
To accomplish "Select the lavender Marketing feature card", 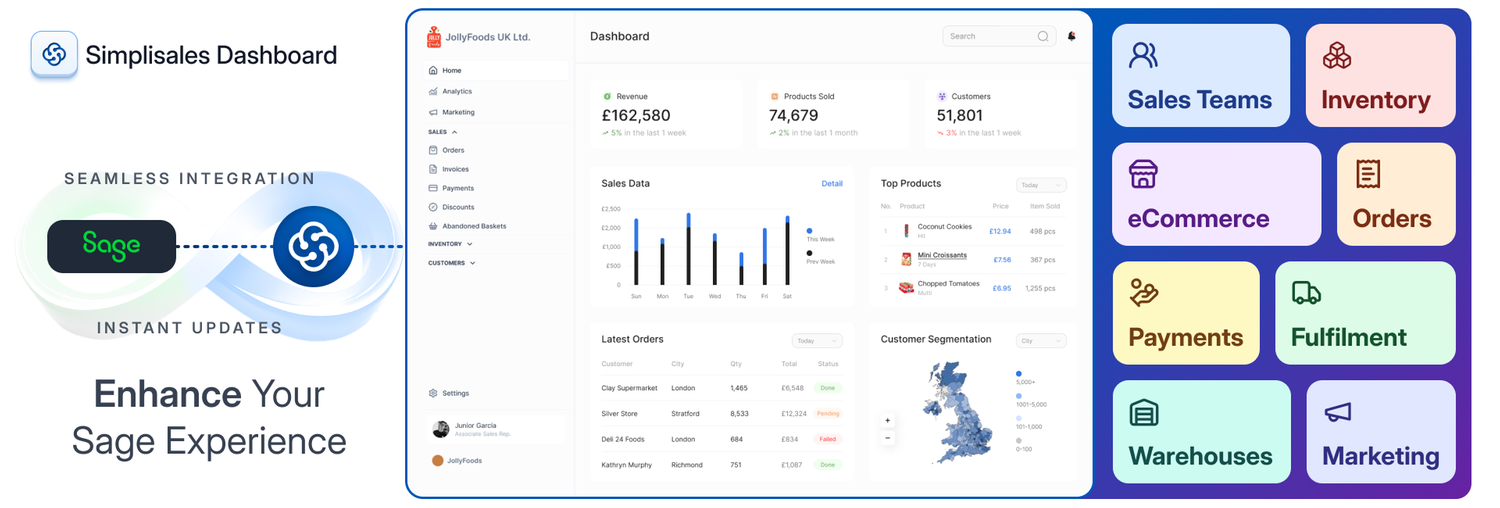I will [x=1381, y=432].
